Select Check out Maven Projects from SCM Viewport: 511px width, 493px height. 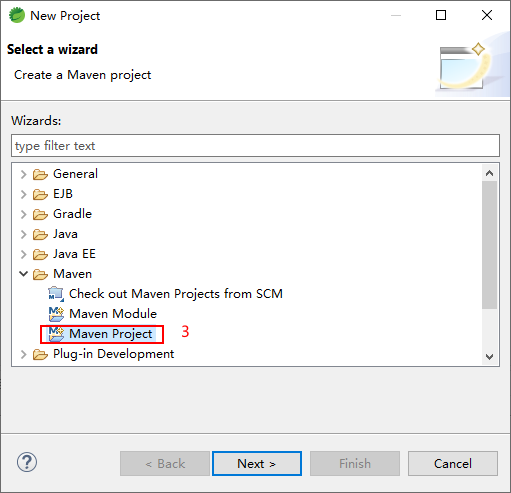[x=176, y=294]
